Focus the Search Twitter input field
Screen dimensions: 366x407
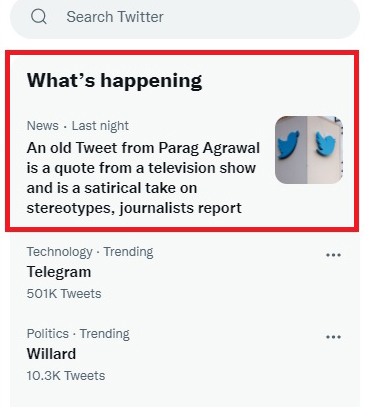(x=185, y=17)
